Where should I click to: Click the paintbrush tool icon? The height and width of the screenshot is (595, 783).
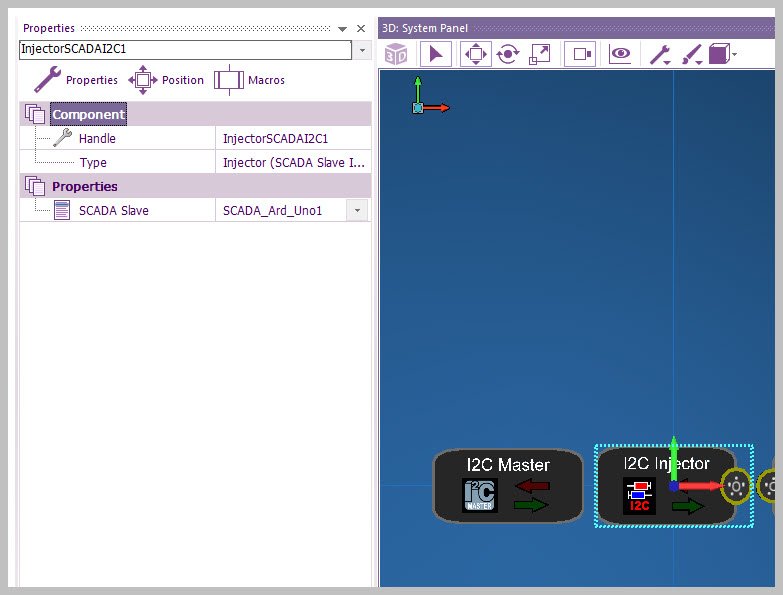point(692,54)
